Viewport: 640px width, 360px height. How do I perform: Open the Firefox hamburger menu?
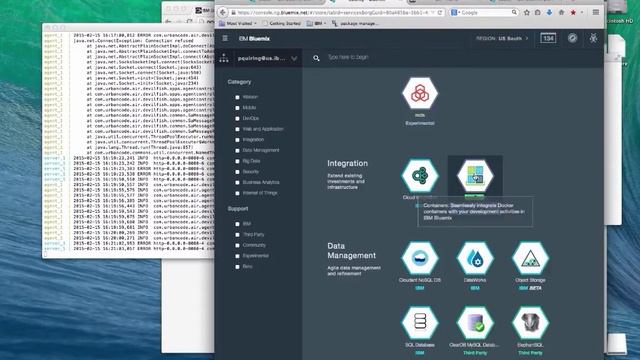[x=596, y=12]
